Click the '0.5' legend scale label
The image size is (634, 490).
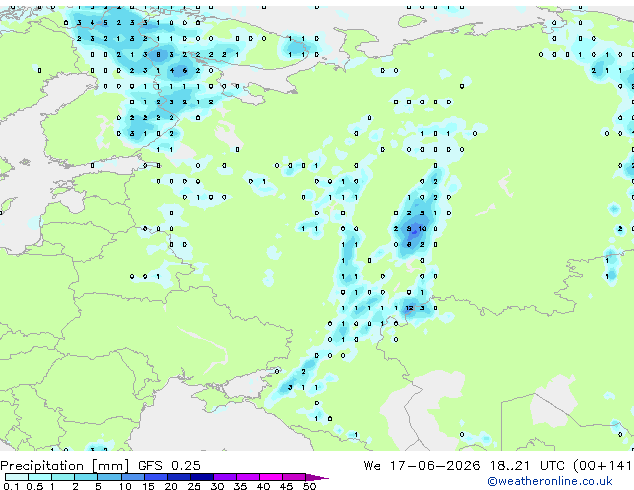pyautogui.click(x=34, y=486)
